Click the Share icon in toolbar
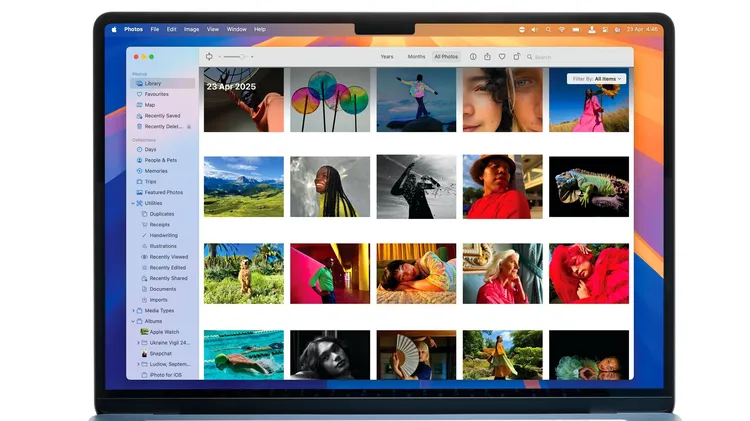Viewport: 750px width, 421px height. 487,57
